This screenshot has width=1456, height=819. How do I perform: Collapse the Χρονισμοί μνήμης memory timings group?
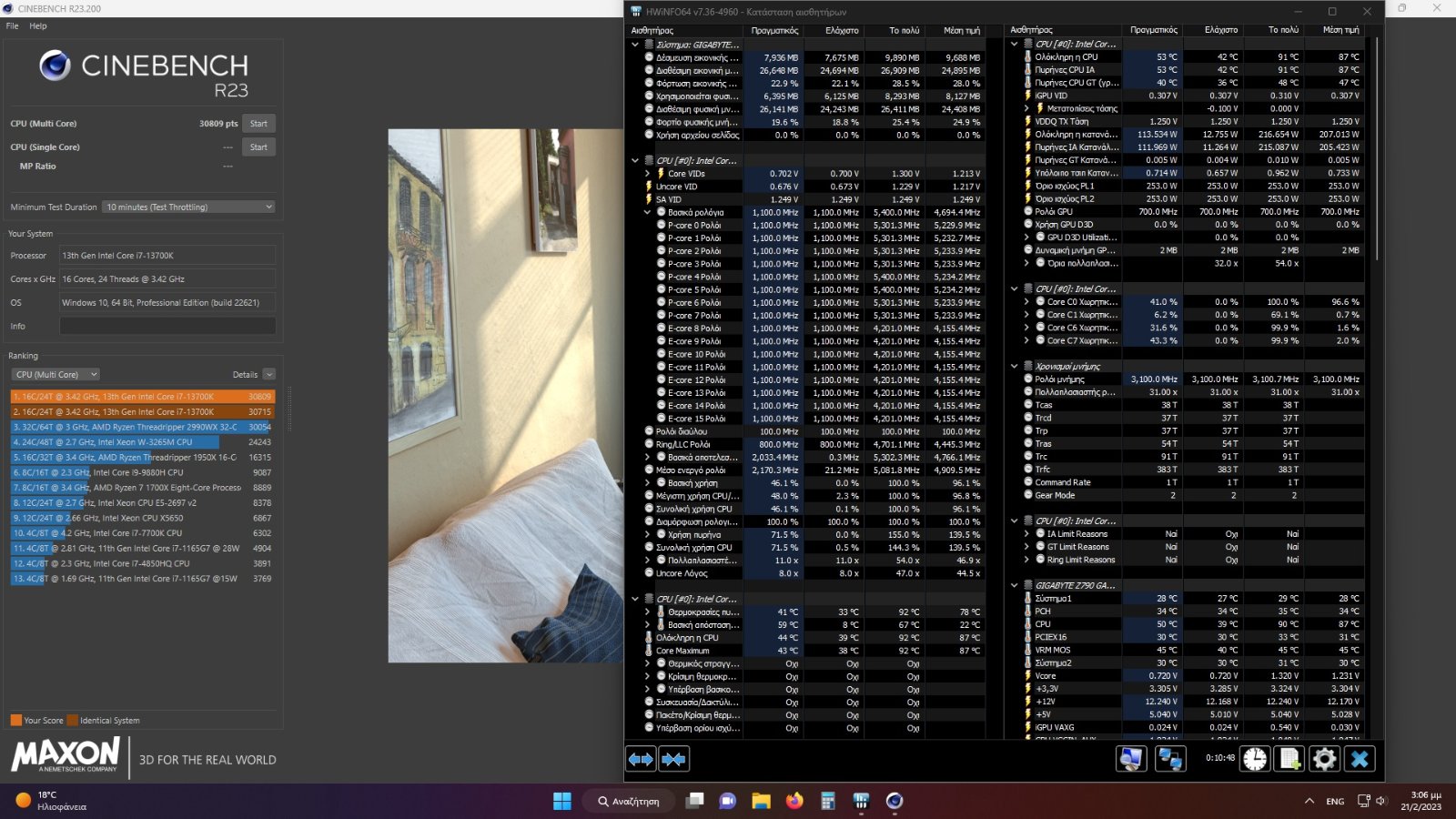(x=1014, y=367)
